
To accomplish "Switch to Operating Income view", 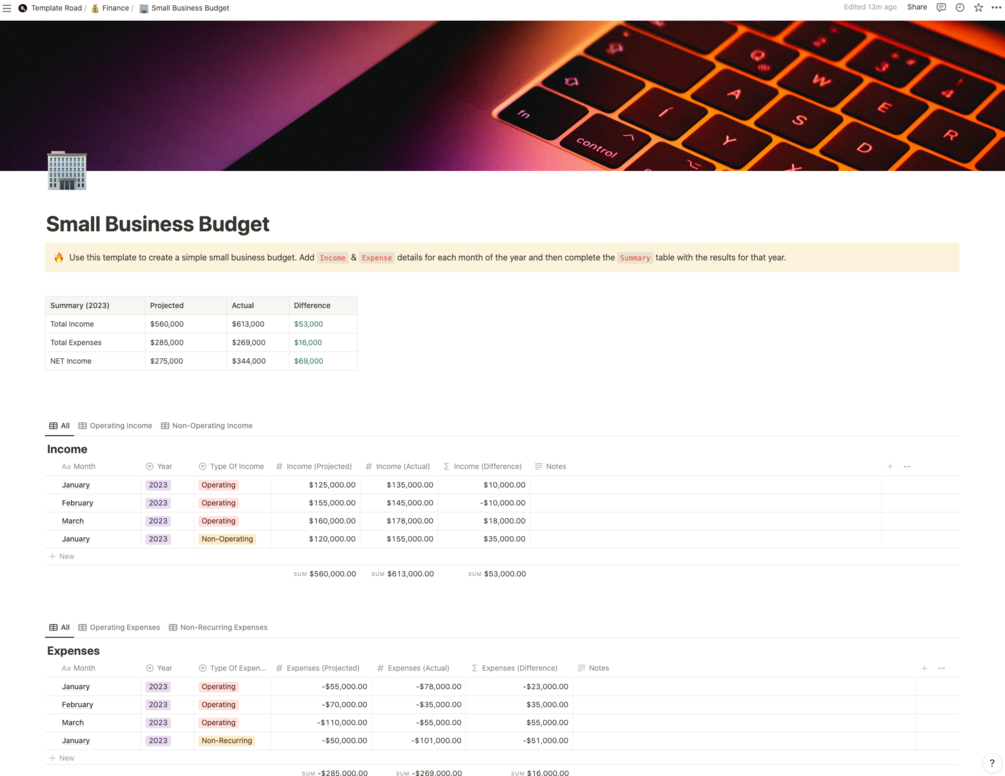I will 115,425.
